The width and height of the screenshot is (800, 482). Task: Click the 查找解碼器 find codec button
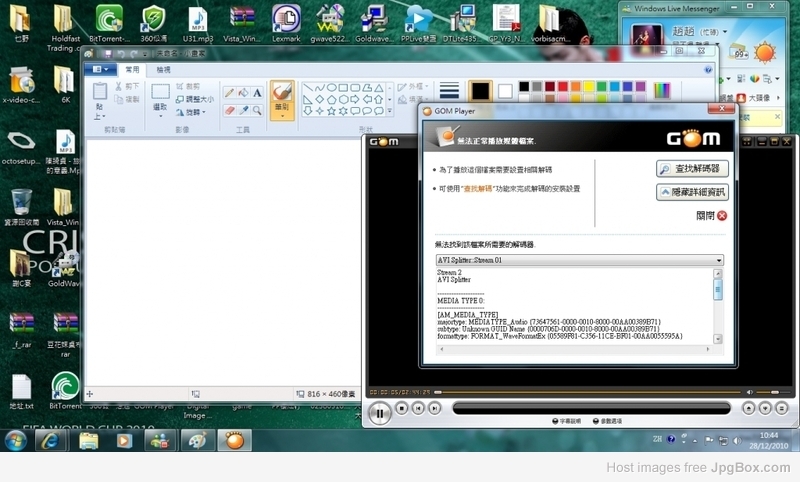pos(691,169)
